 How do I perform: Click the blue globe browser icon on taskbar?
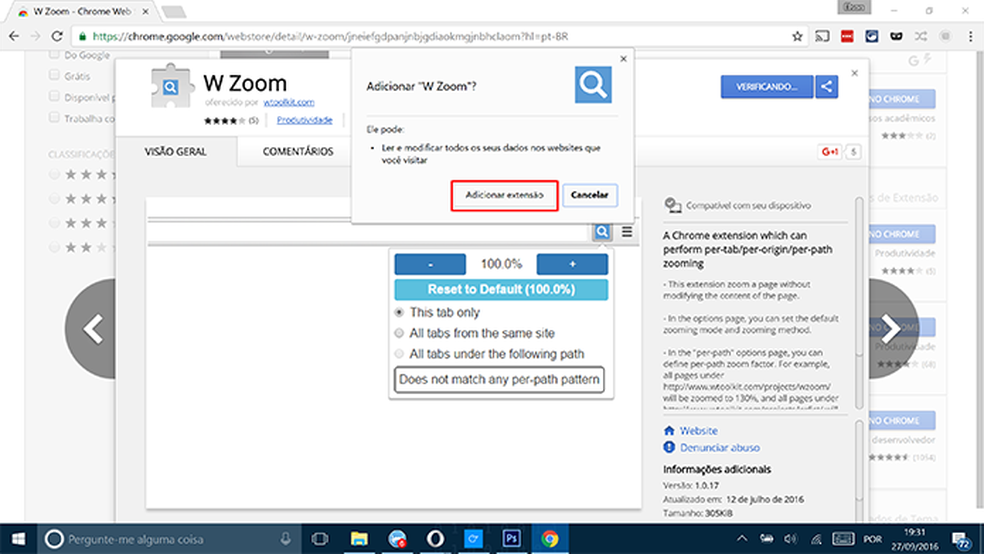tap(397, 539)
